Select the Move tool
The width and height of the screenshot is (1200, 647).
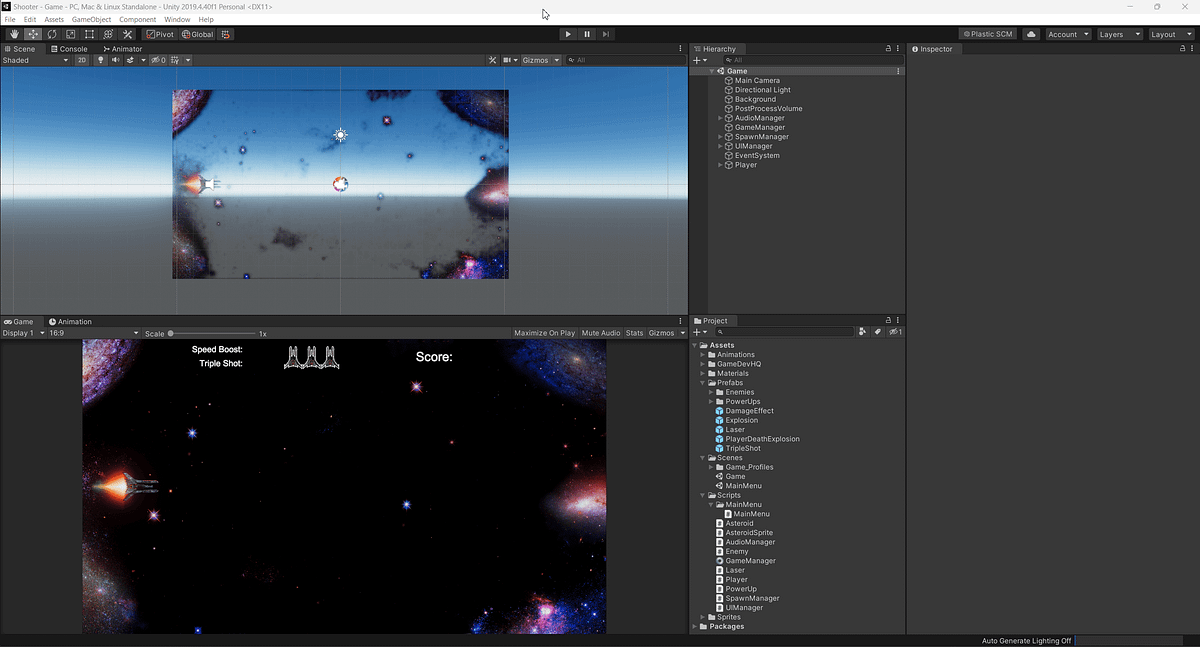(x=31, y=33)
